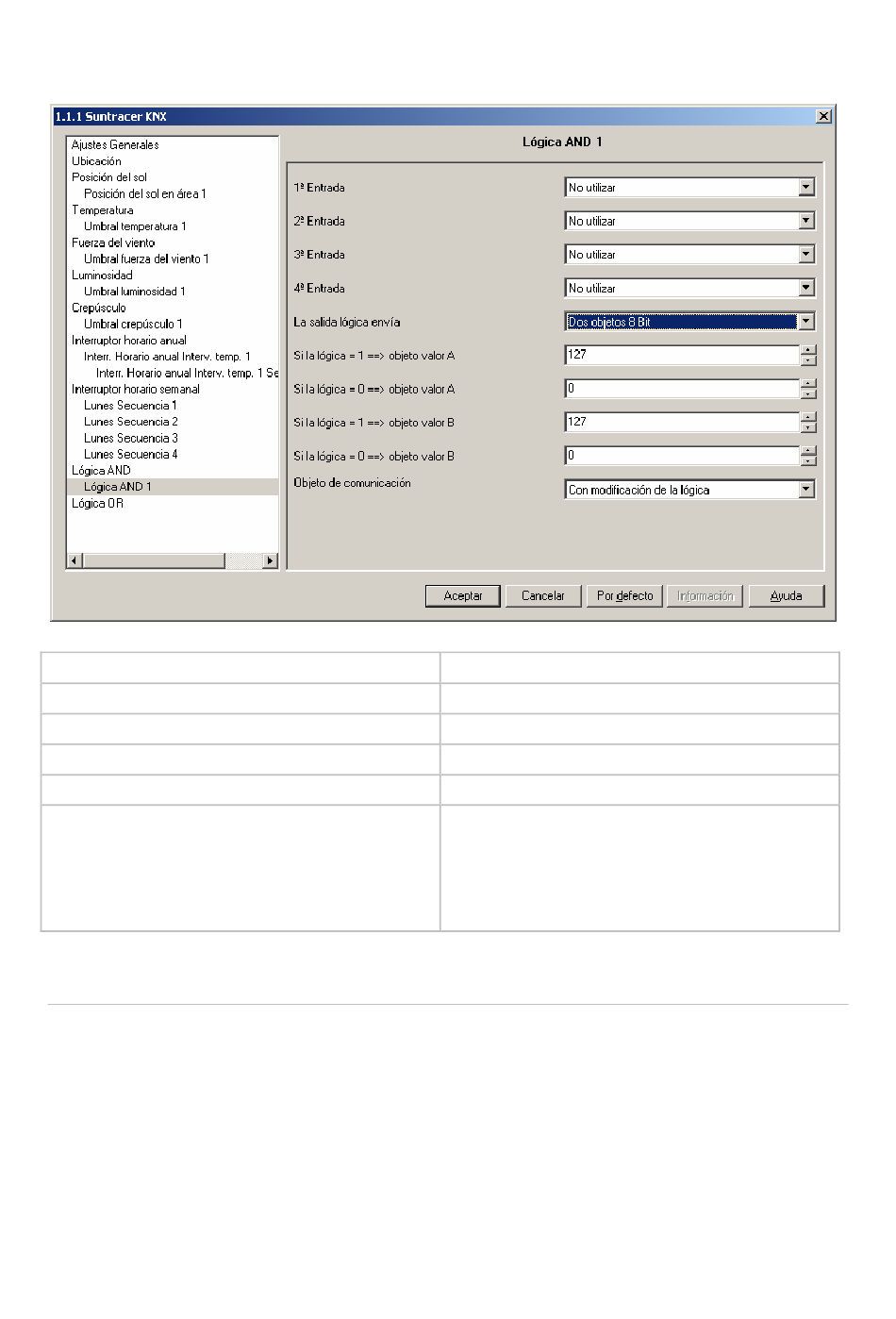The width and height of the screenshot is (896, 1319).
Task: Click the logic=1 objeto valor A field
Action: 682,355
